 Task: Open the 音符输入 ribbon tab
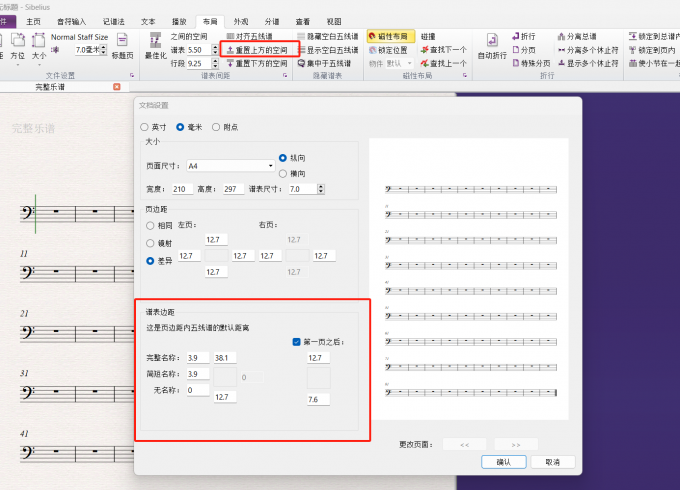[72, 21]
